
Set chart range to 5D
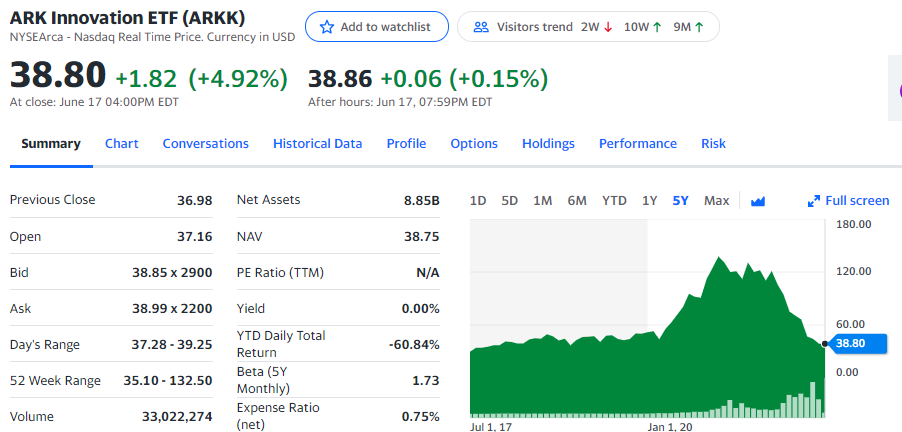pos(510,201)
